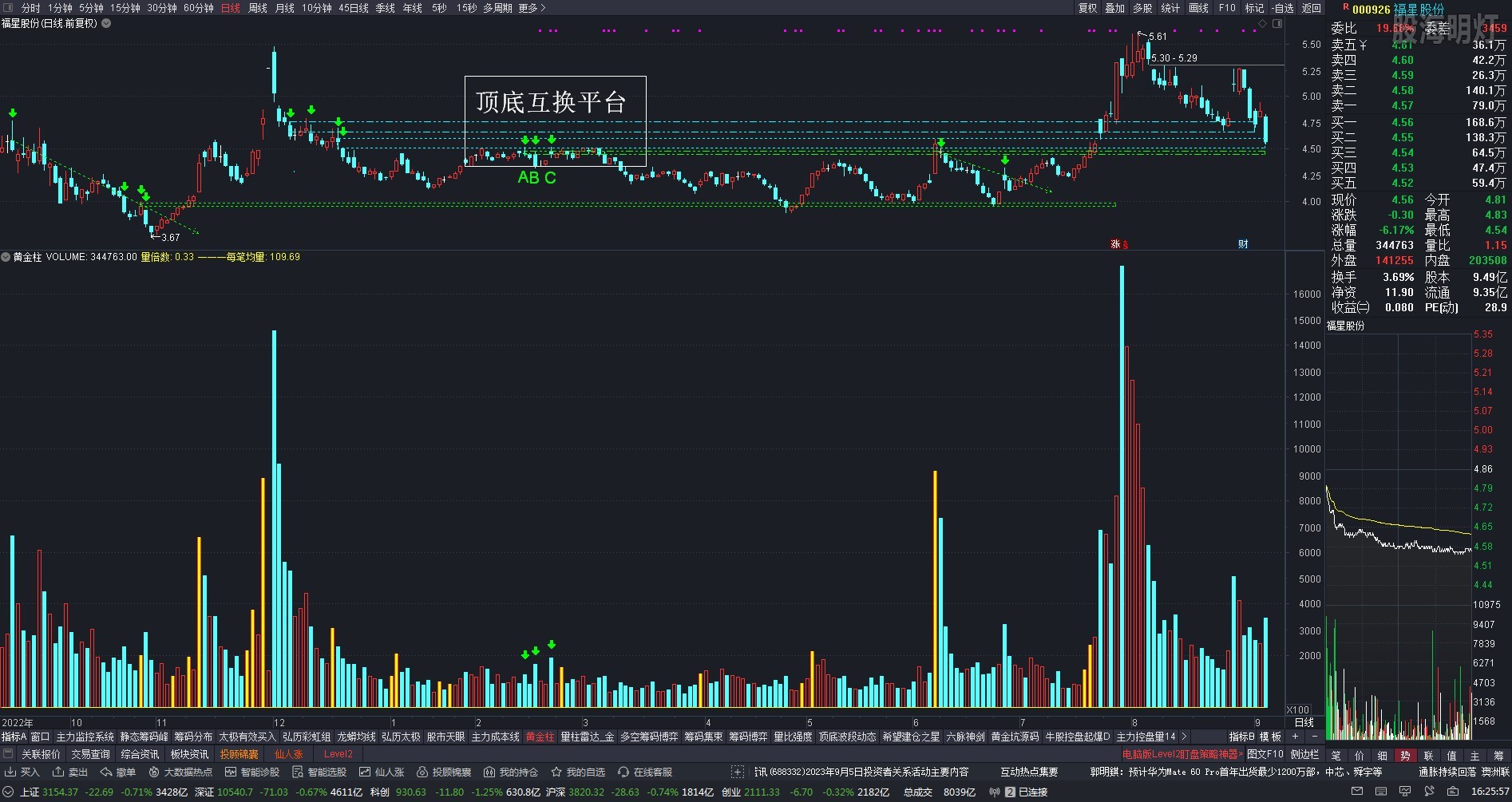Select 筹码分布 indicator tab

tap(193, 737)
